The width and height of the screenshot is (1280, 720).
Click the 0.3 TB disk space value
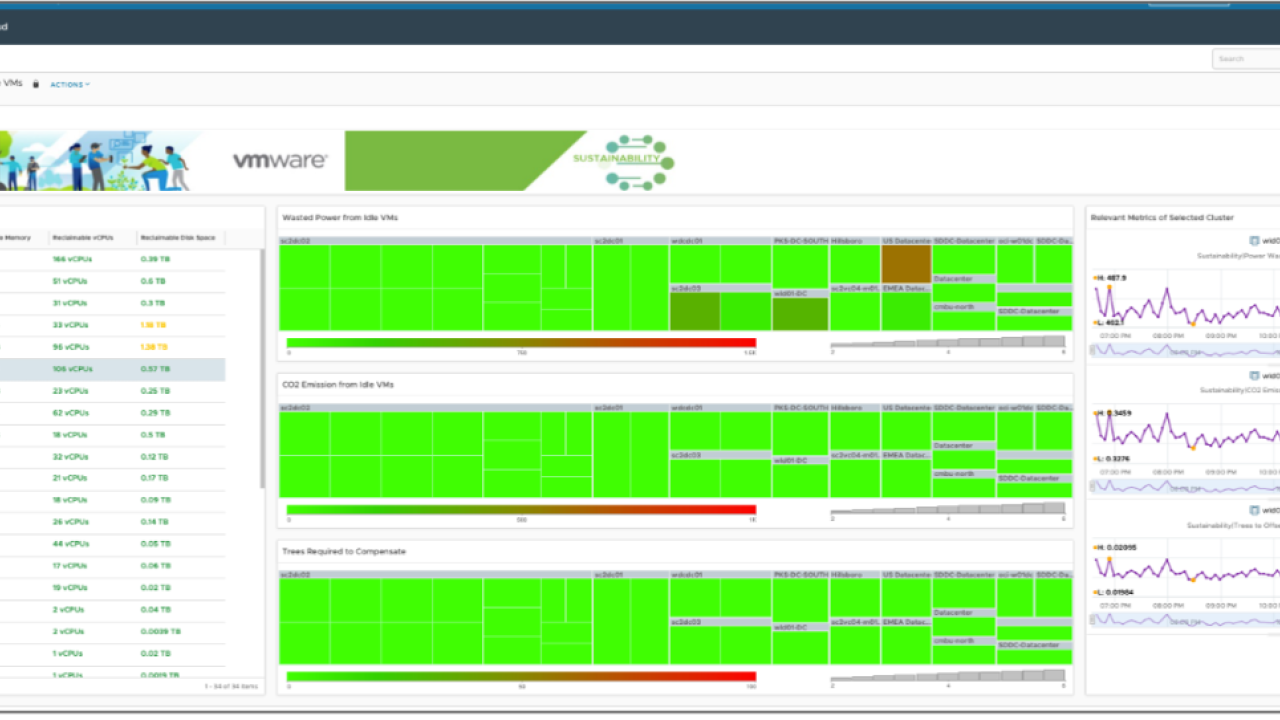click(153, 303)
